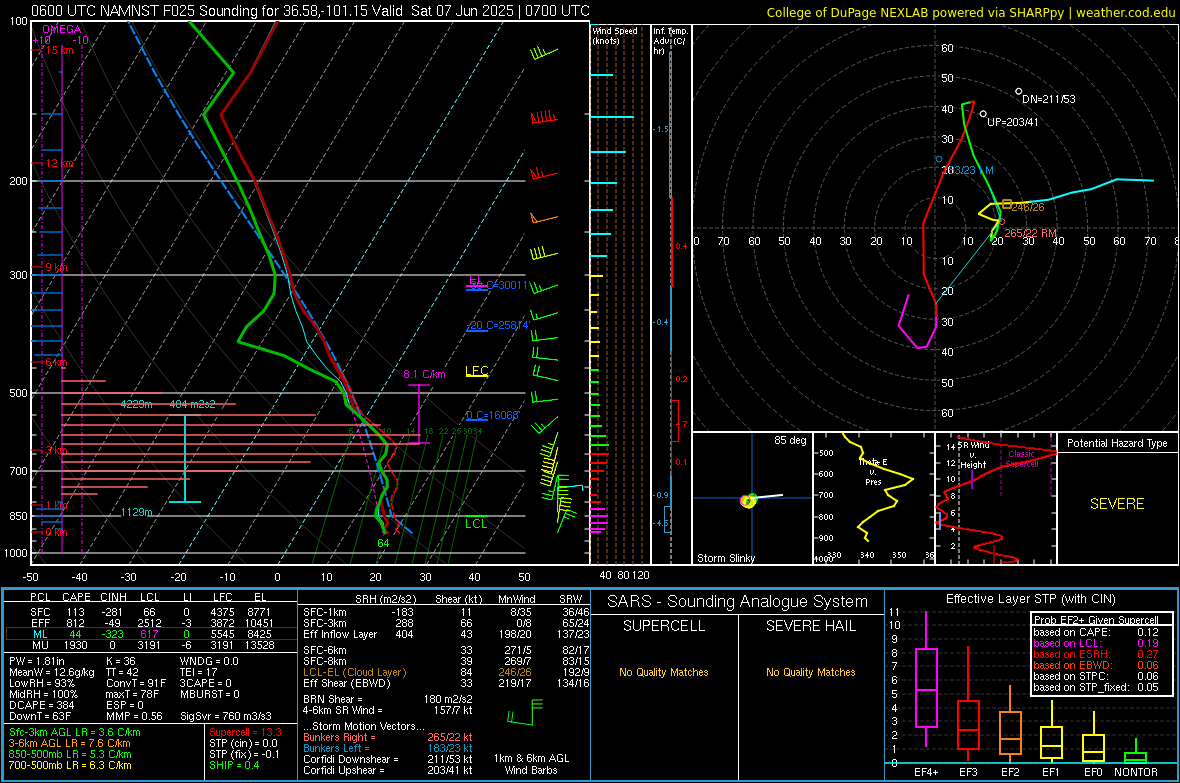Click the green 'SHIP = 0.4' value

pyautogui.click(x=234, y=765)
